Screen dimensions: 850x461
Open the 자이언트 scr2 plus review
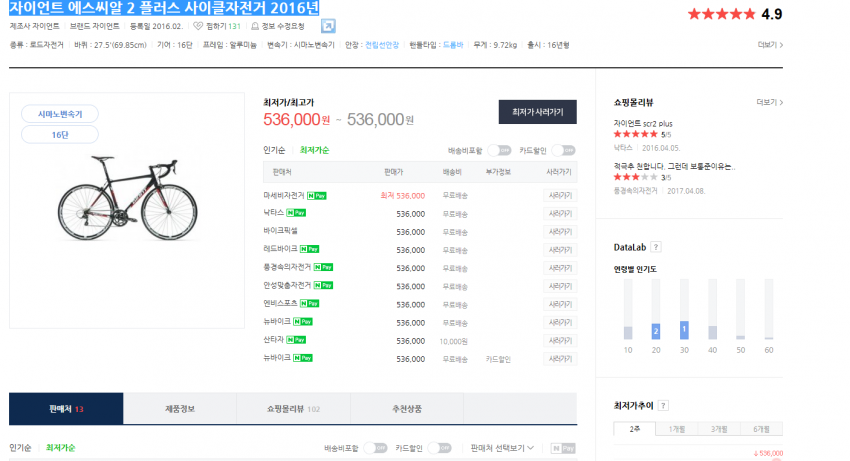point(643,124)
